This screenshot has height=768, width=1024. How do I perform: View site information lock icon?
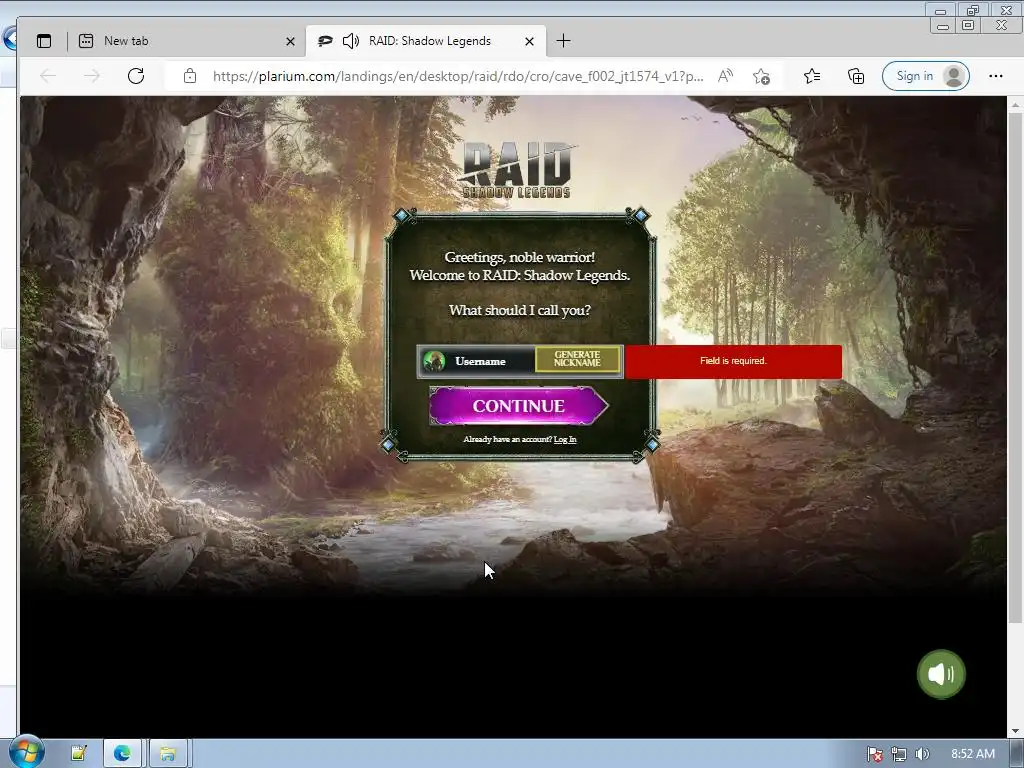coord(190,76)
